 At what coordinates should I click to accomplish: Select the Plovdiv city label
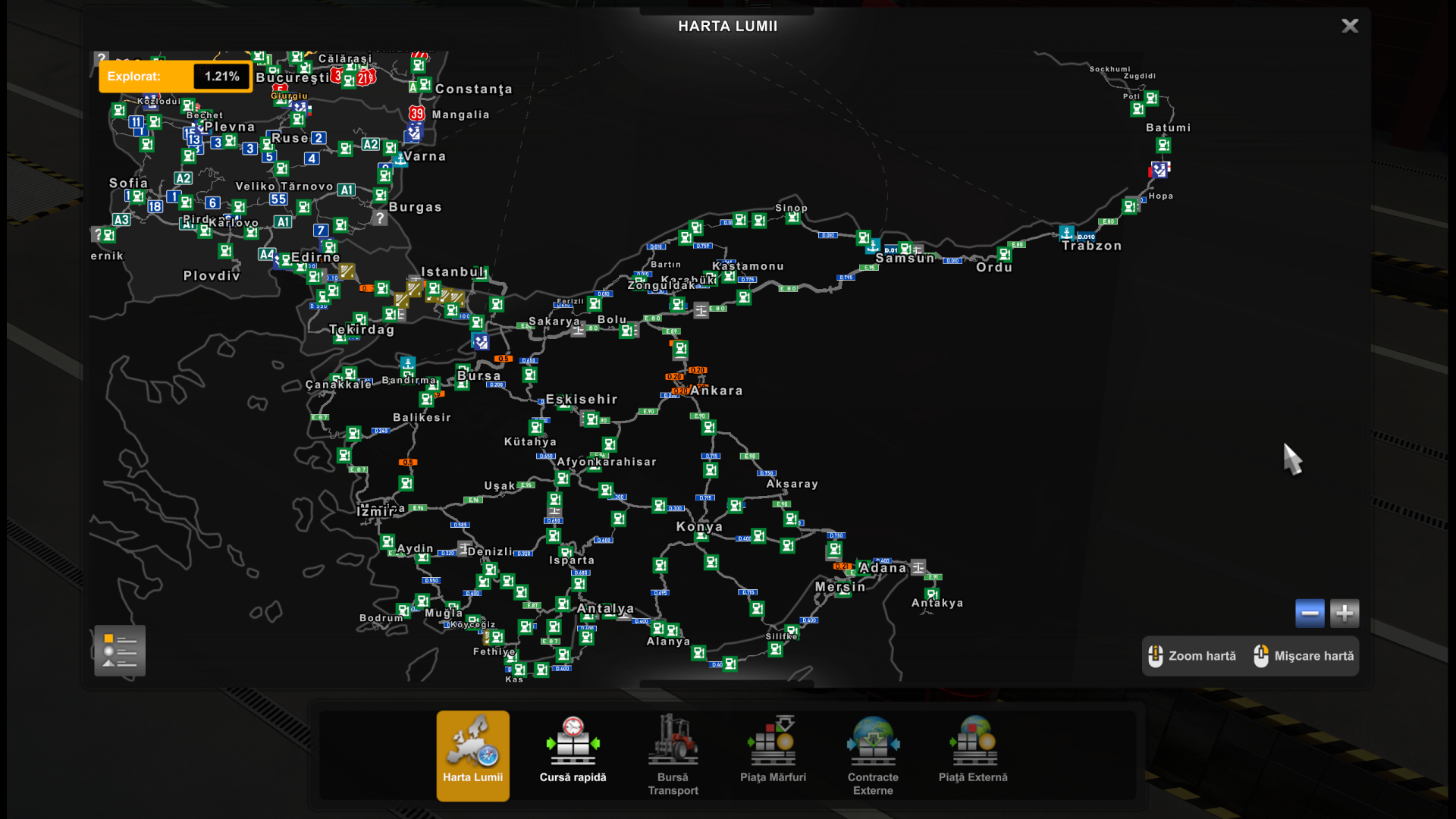[x=212, y=275]
